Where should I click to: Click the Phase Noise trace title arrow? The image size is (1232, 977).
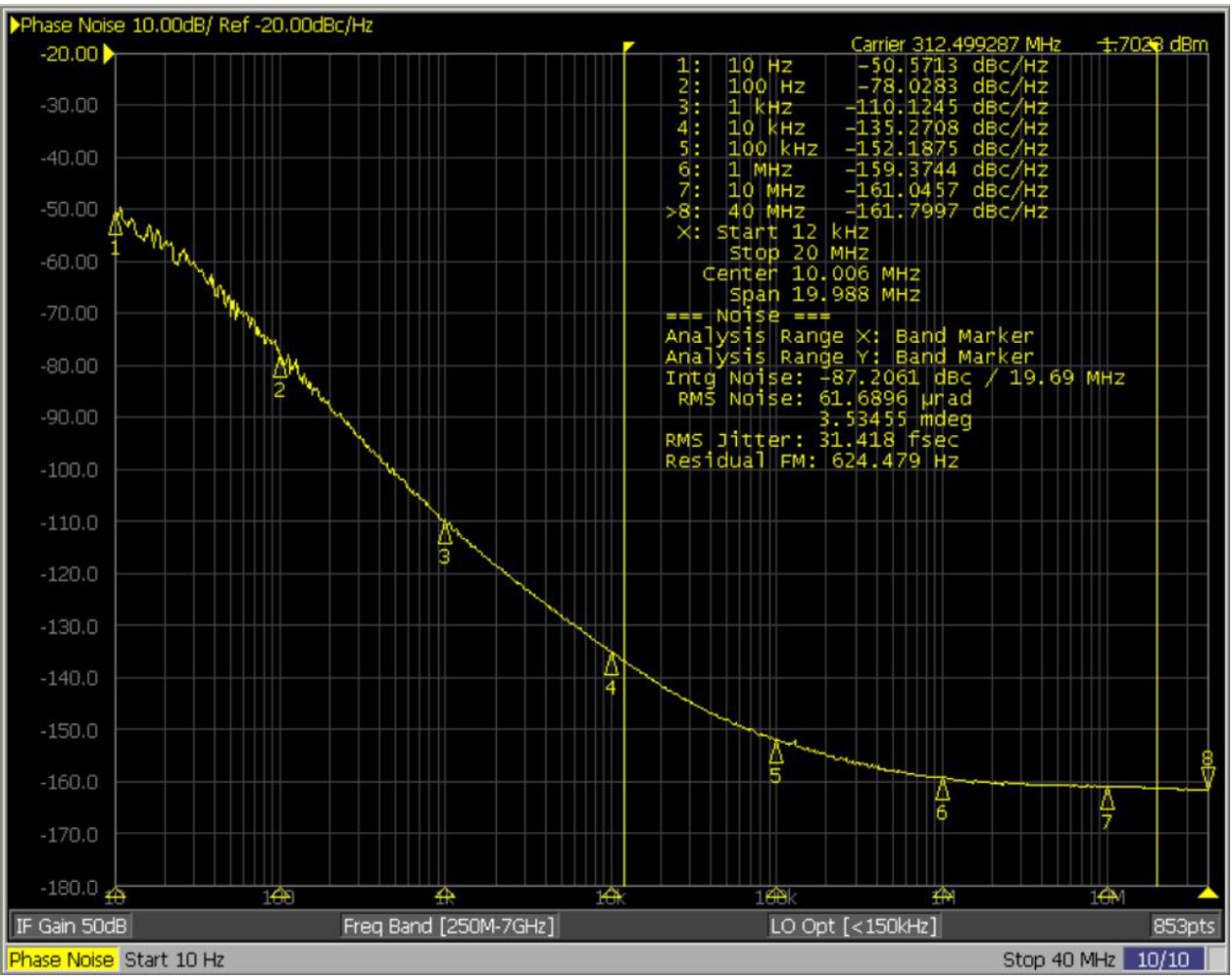click(15, 25)
